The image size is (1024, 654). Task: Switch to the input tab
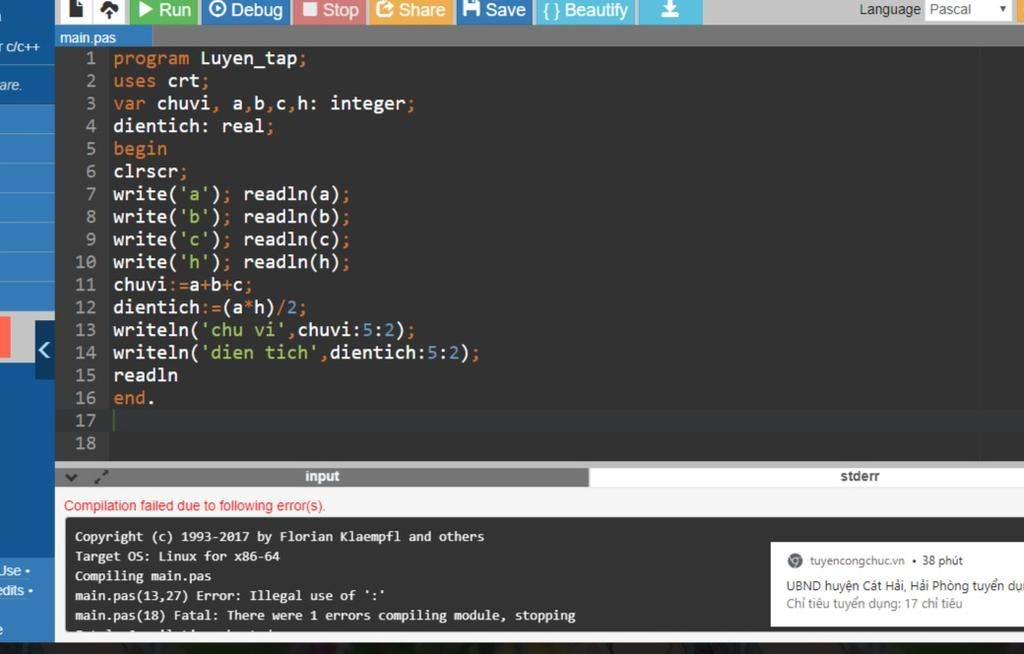pos(322,476)
